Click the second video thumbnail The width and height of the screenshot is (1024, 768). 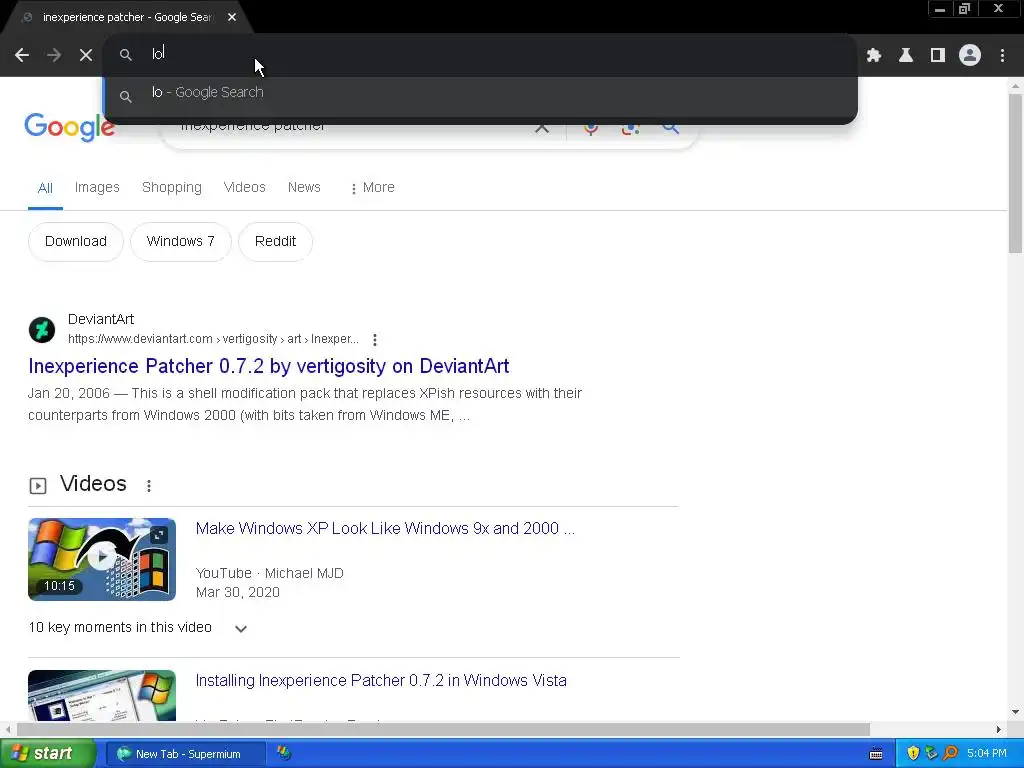[102, 696]
